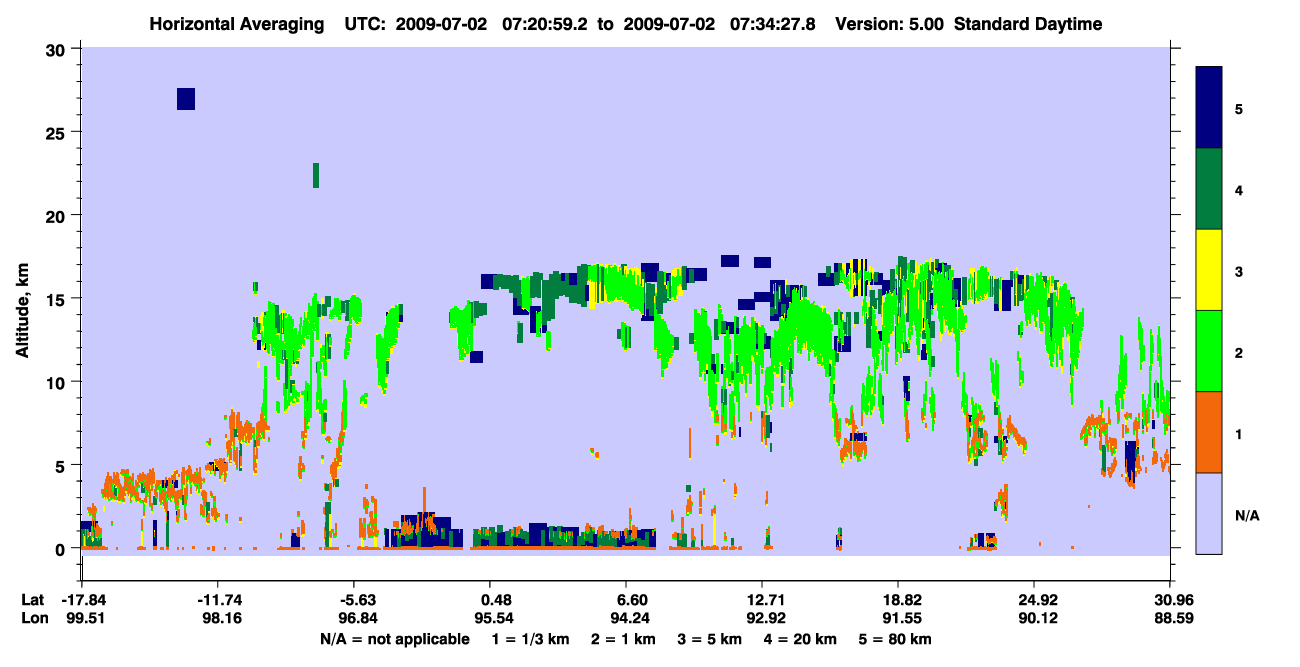The image size is (1300, 667).
Task: Click the "3 = 5 km" legend text
Action: coord(710,639)
